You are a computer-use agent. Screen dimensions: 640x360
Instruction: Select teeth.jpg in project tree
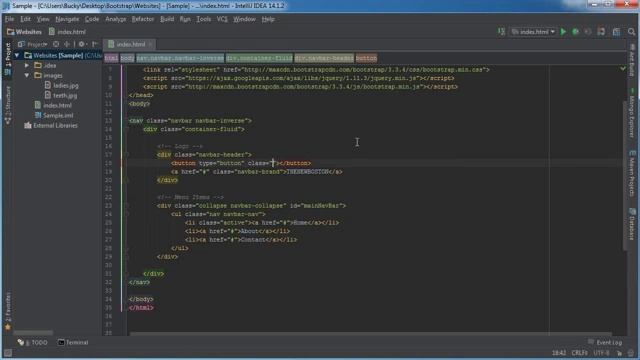[x=61, y=96]
